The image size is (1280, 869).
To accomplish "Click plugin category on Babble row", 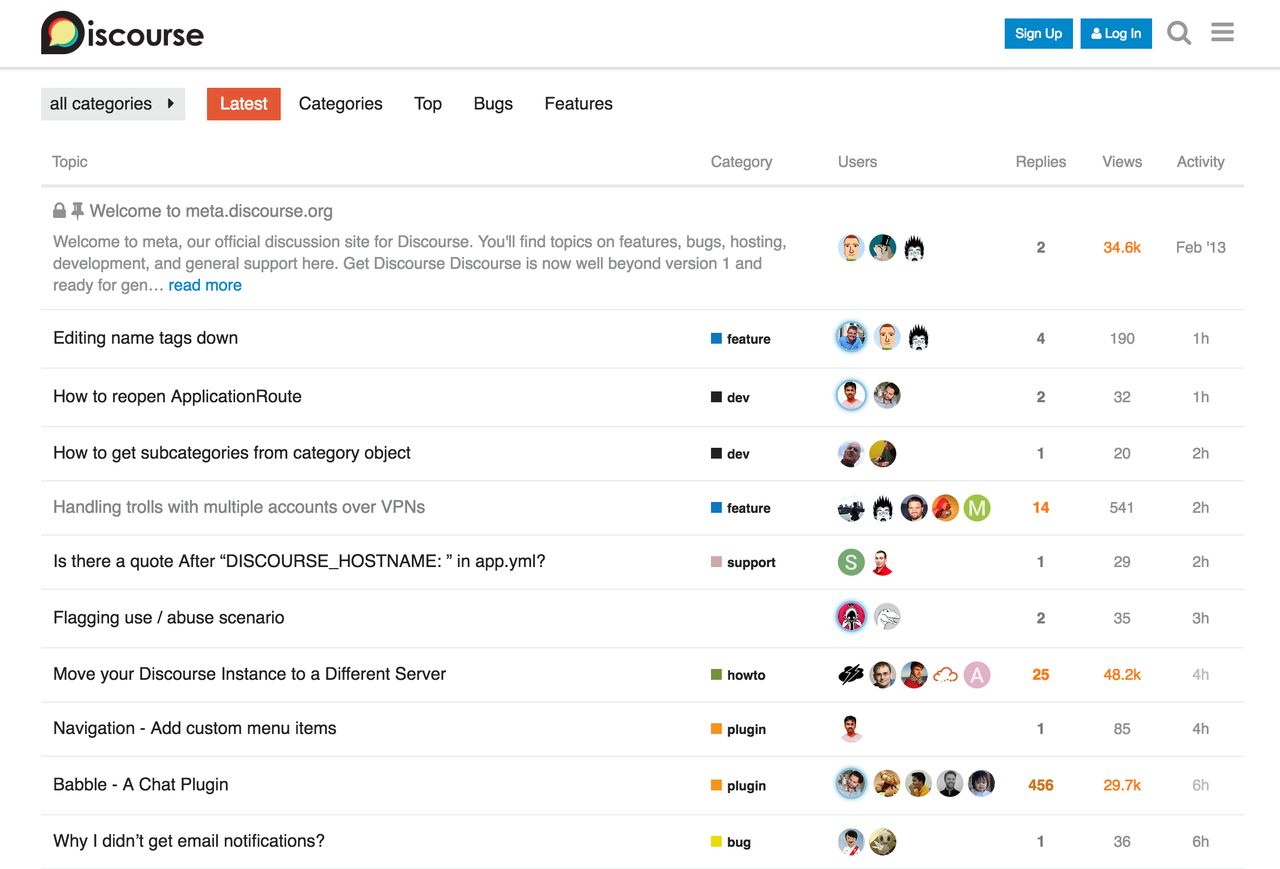I will pos(738,785).
